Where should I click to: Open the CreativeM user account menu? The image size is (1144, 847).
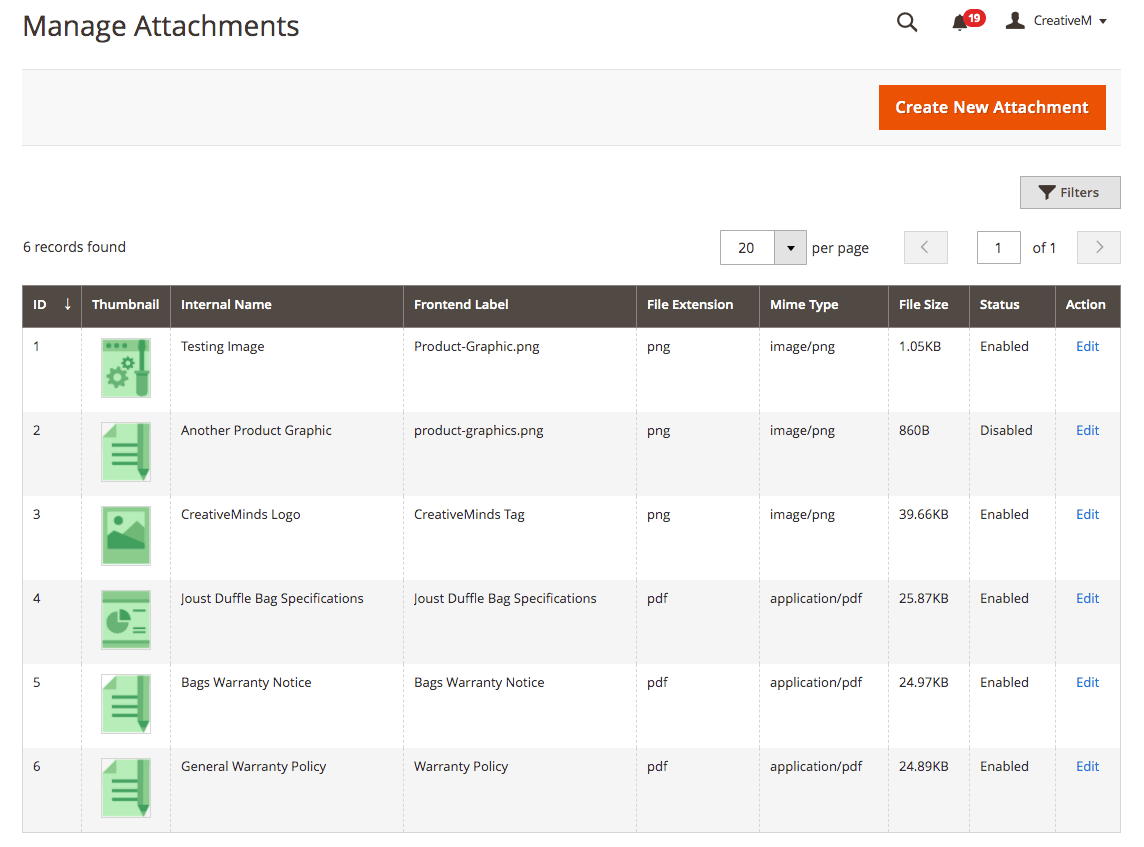tap(1057, 21)
